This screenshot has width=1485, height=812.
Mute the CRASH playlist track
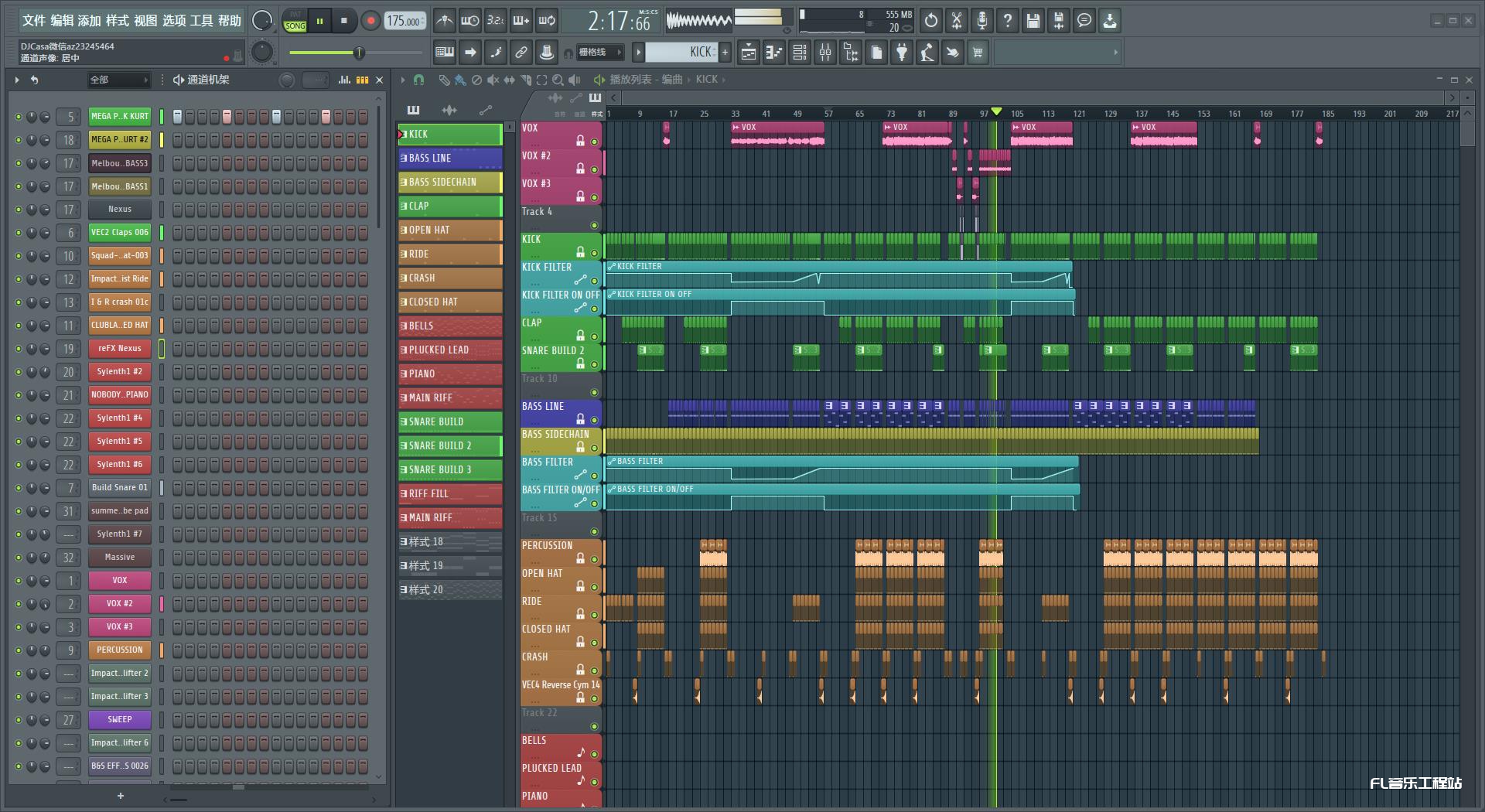pos(594,670)
